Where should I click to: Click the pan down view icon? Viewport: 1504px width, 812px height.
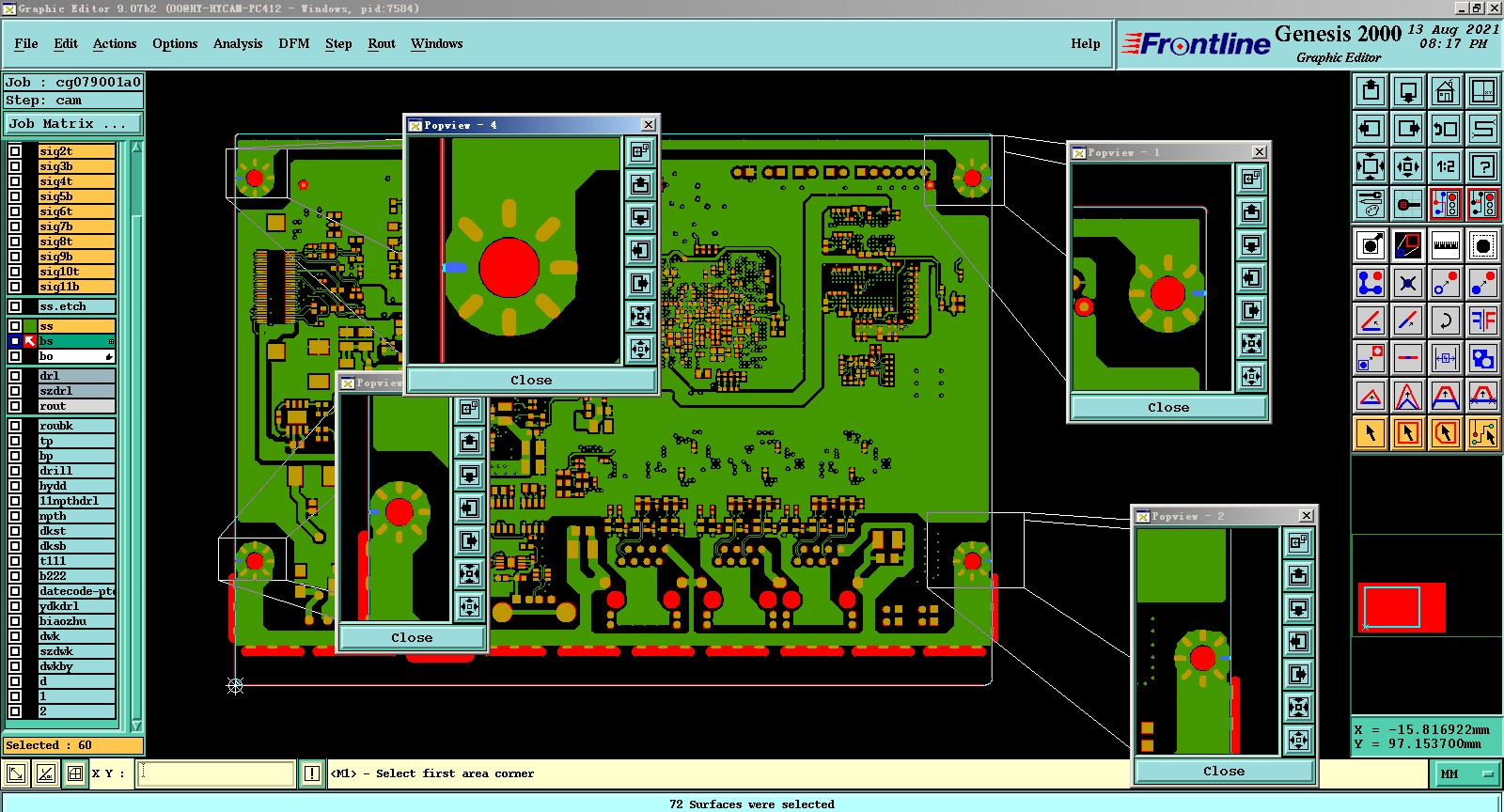point(1408,91)
